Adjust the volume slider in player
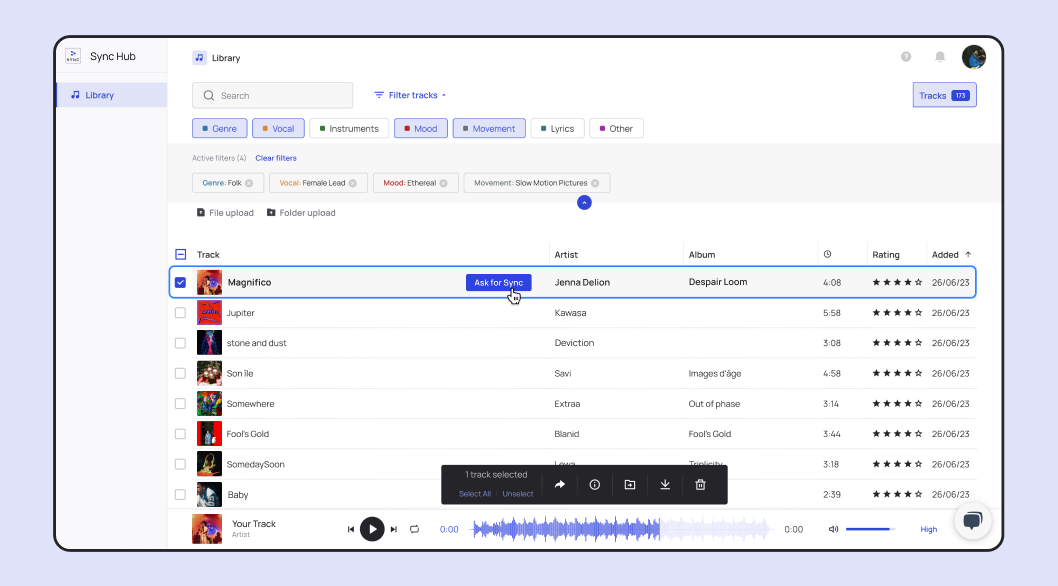The image size is (1058, 586). click(x=870, y=529)
